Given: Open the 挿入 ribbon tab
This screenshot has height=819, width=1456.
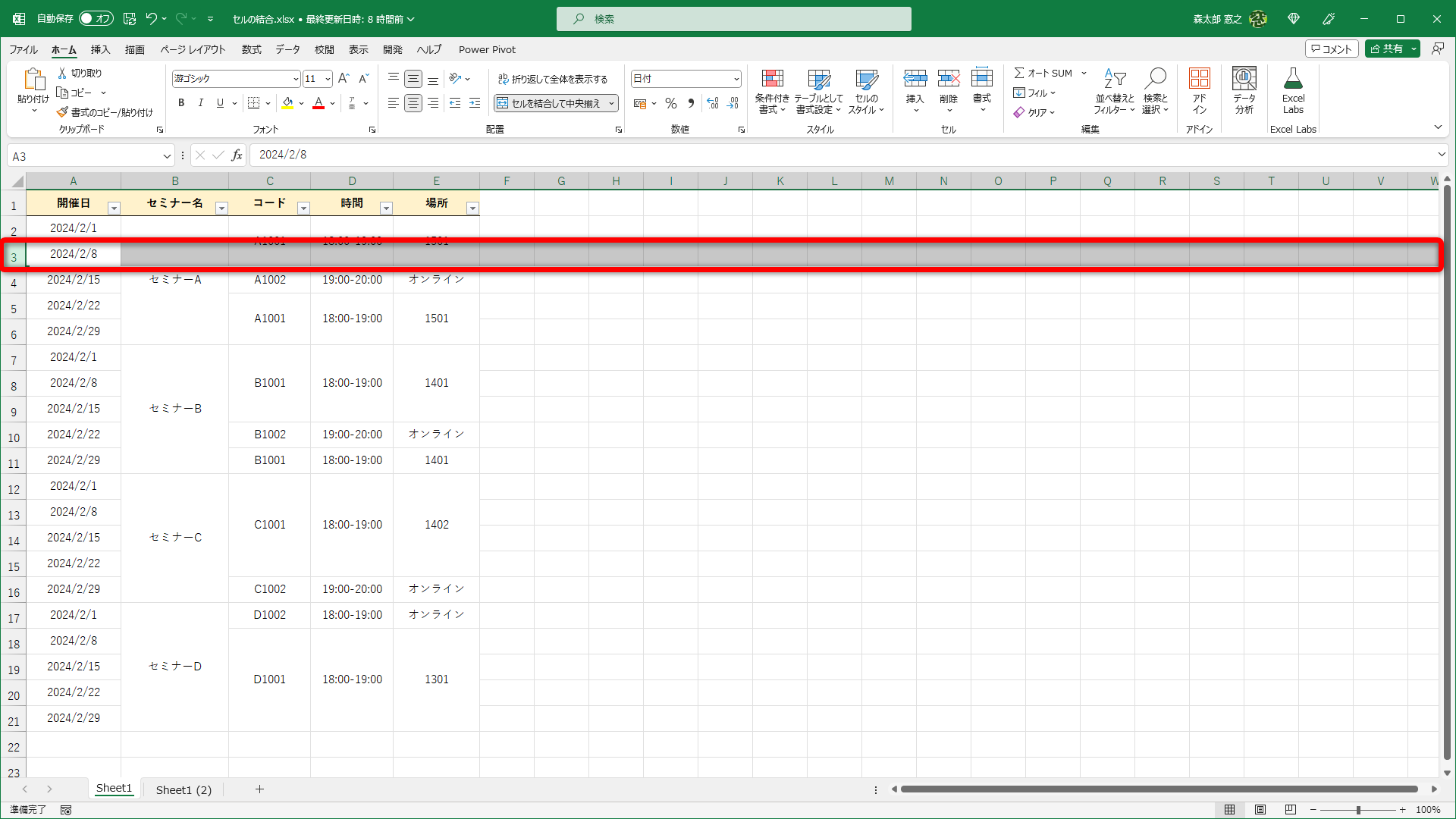Looking at the screenshot, I should click(100, 49).
